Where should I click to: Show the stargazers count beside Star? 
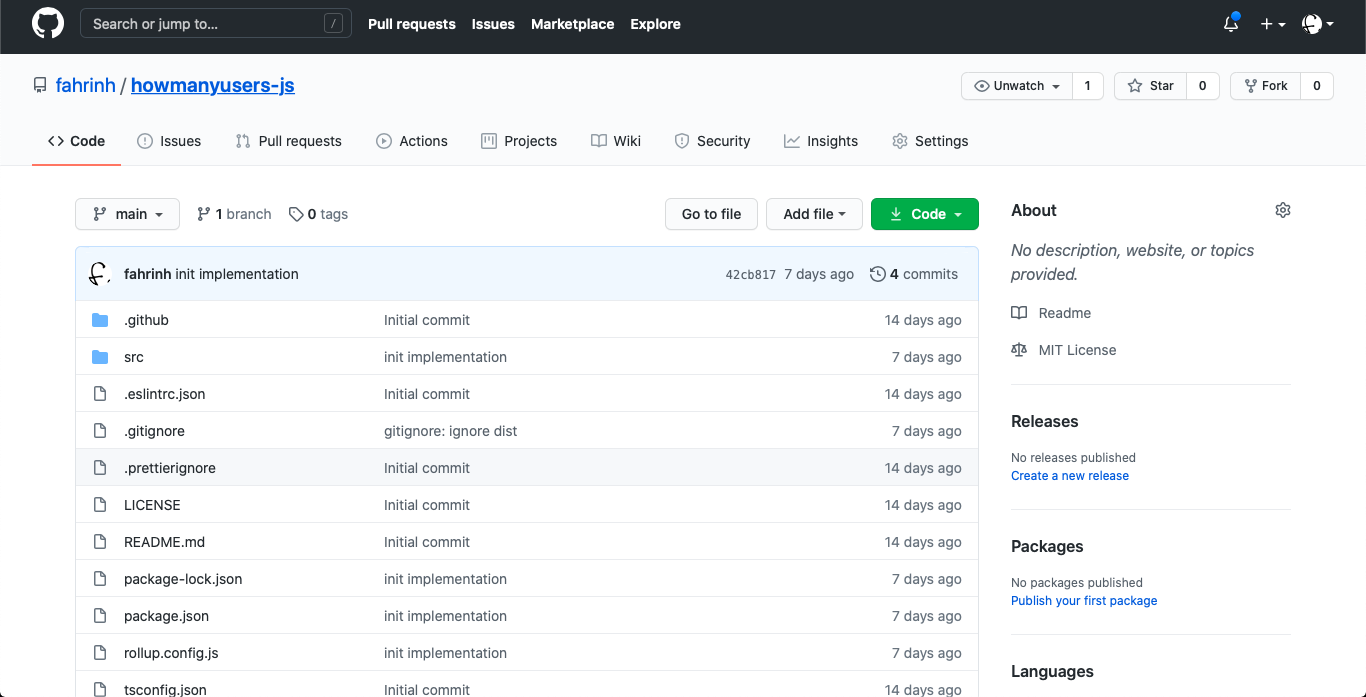click(1203, 86)
